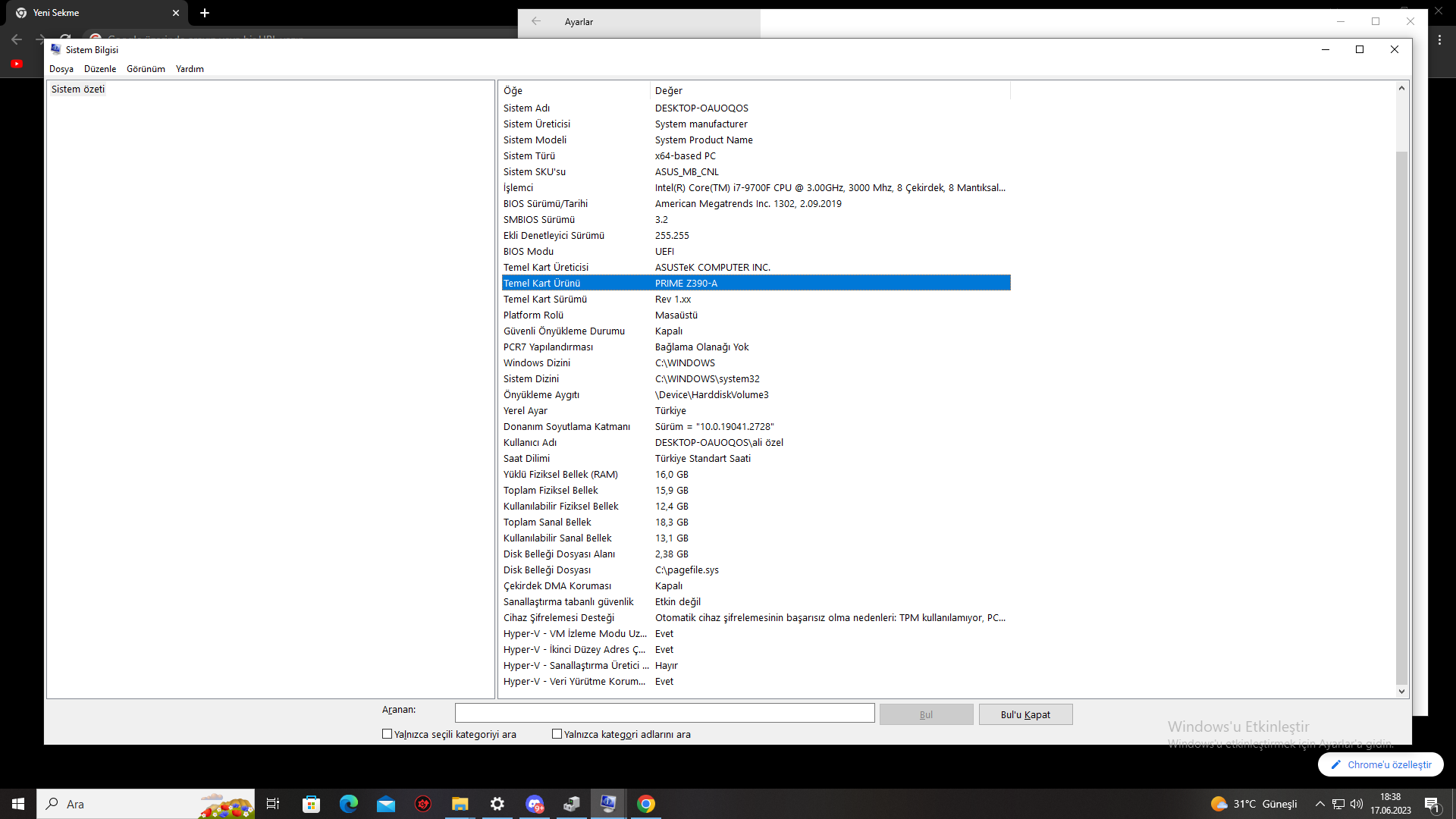Open Discord from the taskbar
The width and height of the screenshot is (1456, 819).
point(535,804)
